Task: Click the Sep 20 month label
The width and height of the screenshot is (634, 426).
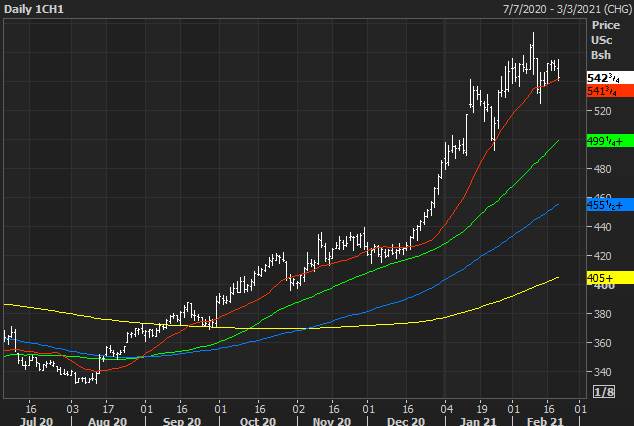Action: click(182, 421)
